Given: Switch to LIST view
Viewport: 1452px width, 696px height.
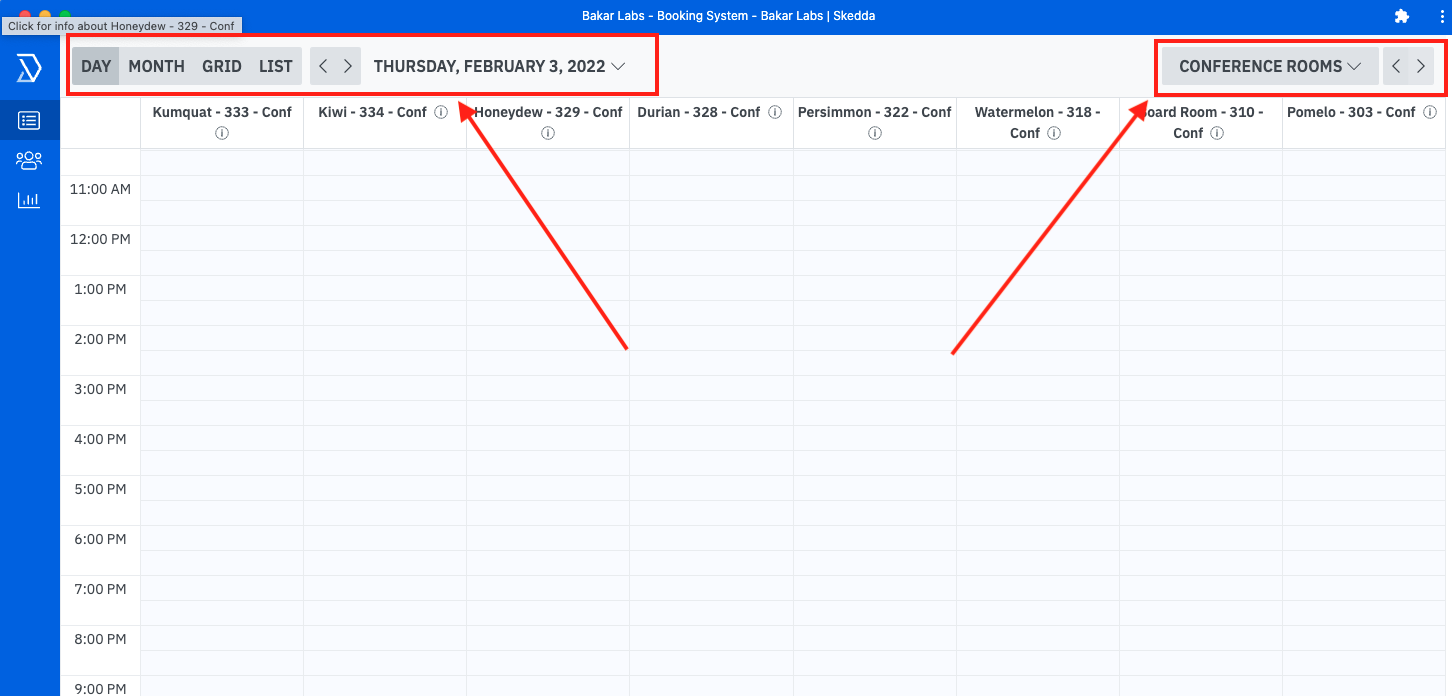Looking at the screenshot, I should coord(276,66).
